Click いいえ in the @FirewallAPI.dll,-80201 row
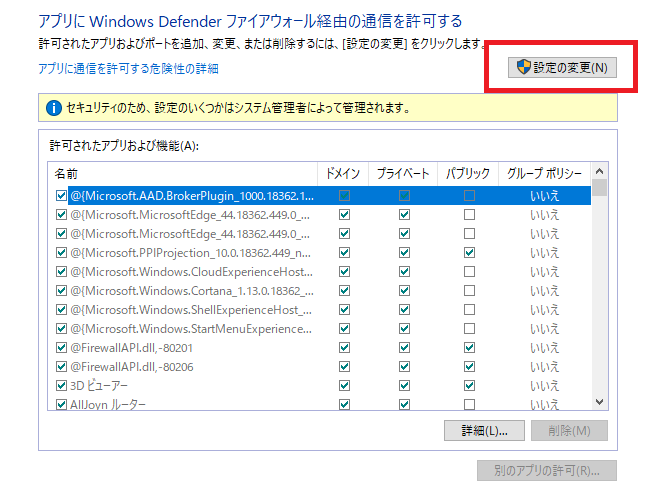Viewport: 662px width, 503px height. [x=544, y=348]
